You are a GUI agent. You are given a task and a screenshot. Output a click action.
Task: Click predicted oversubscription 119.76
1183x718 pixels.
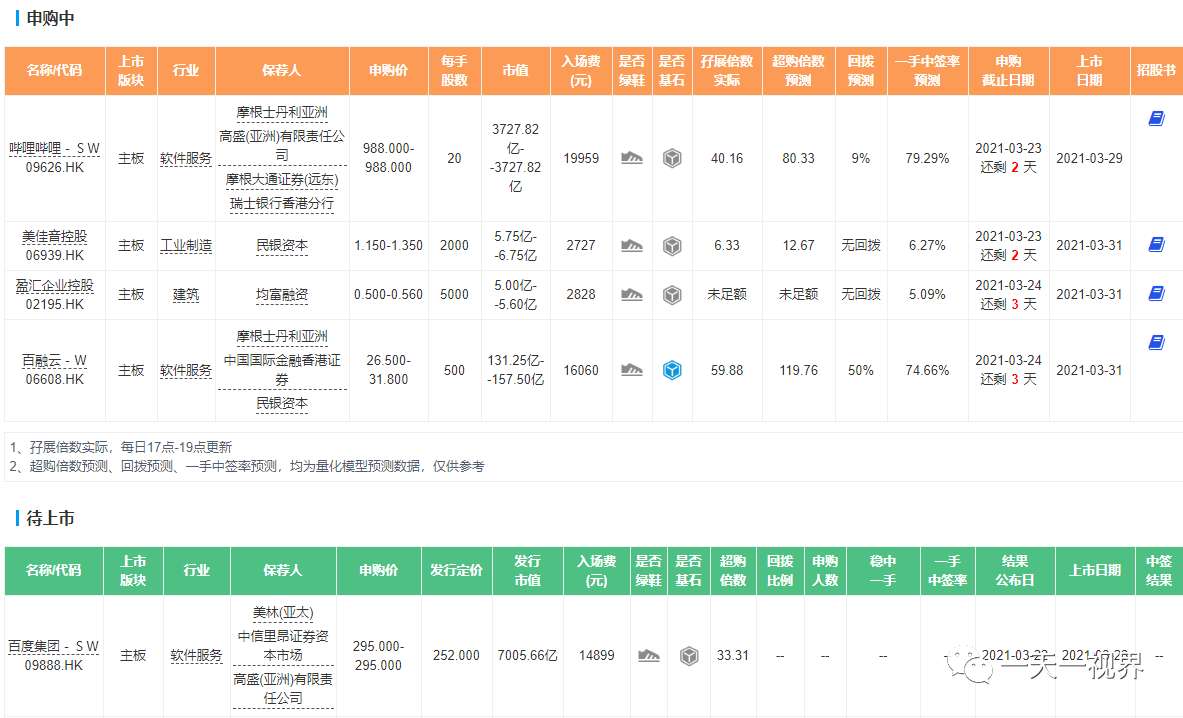(x=798, y=370)
